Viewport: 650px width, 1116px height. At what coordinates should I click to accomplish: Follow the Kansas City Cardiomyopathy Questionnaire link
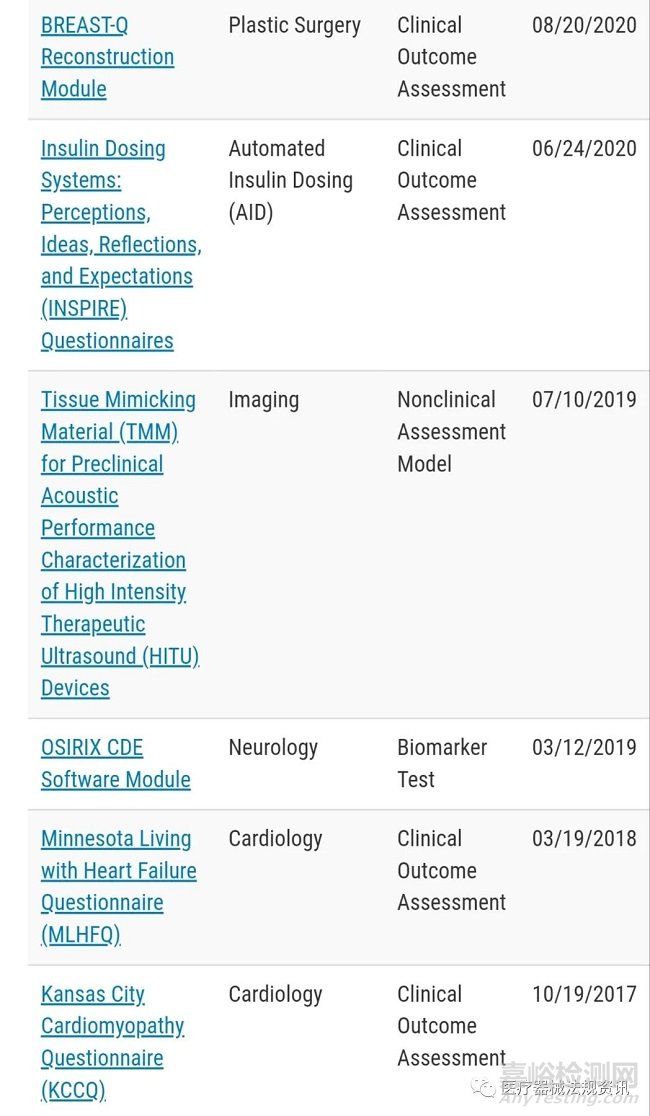click(x=112, y=1042)
